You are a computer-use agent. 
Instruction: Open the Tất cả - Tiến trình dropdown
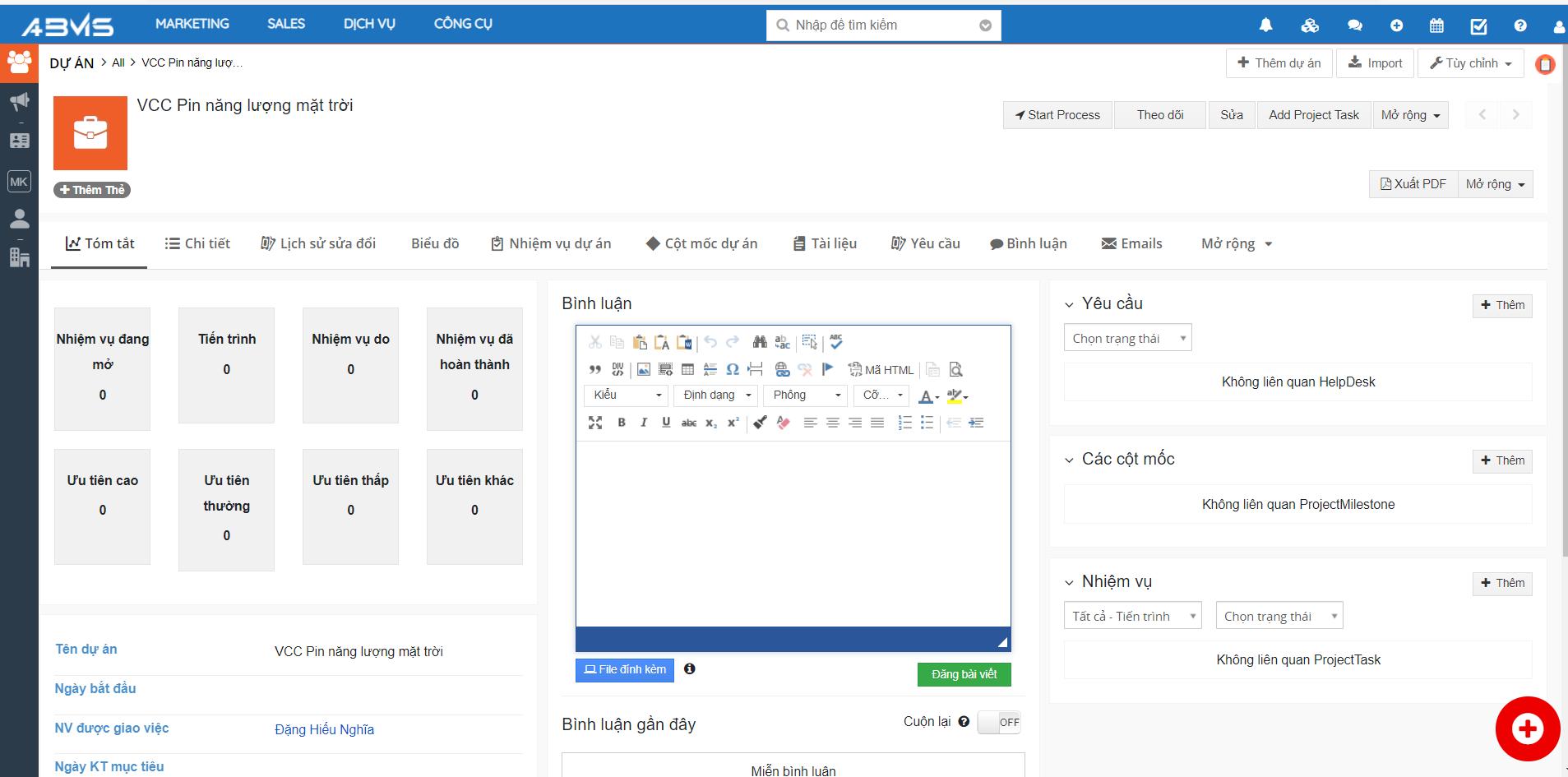click(1131, 616)
